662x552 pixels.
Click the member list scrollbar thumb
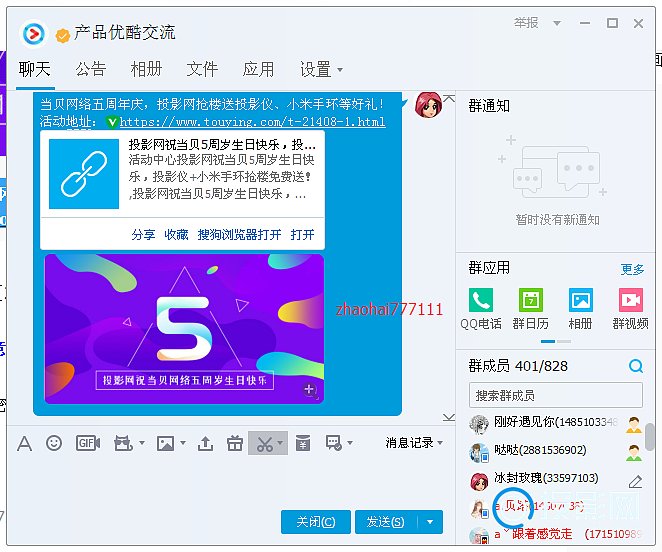[x=649, y=437]
